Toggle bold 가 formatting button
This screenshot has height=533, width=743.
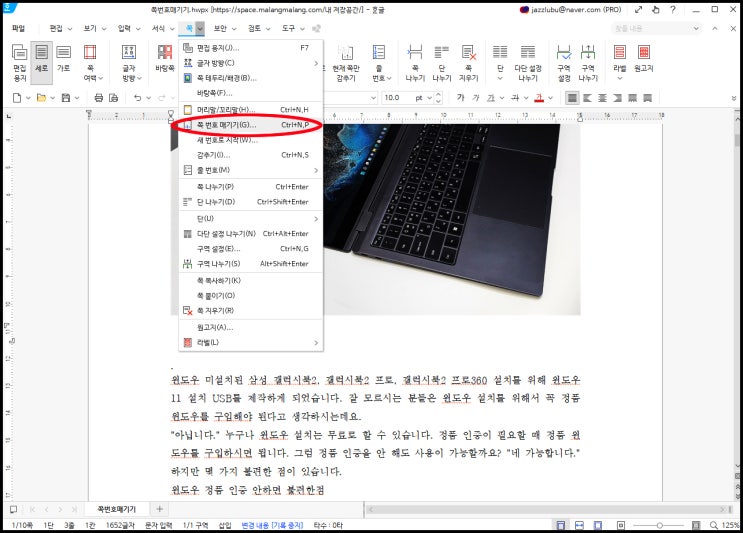[461, 98]
